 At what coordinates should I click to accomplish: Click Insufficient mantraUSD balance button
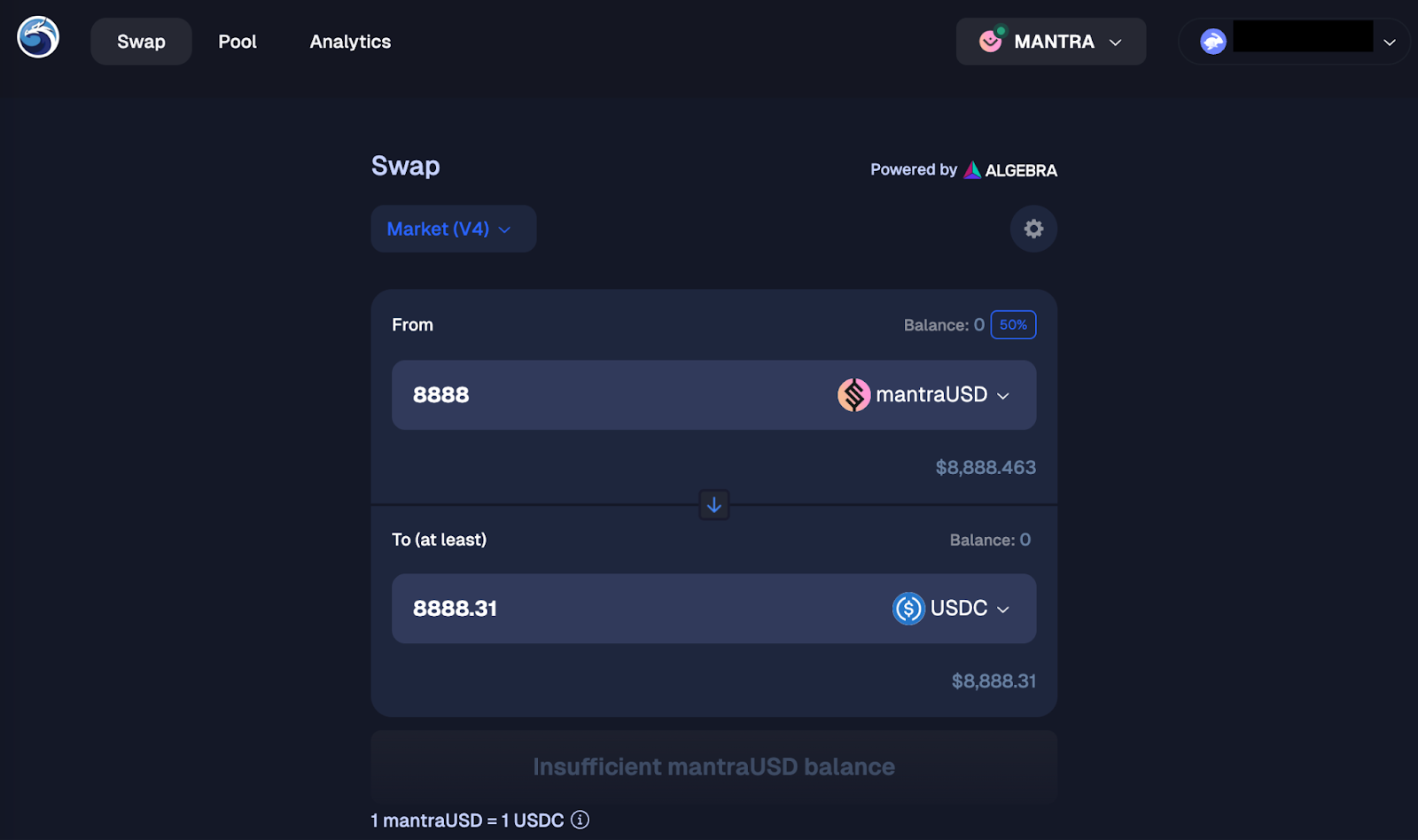(714, 766)
